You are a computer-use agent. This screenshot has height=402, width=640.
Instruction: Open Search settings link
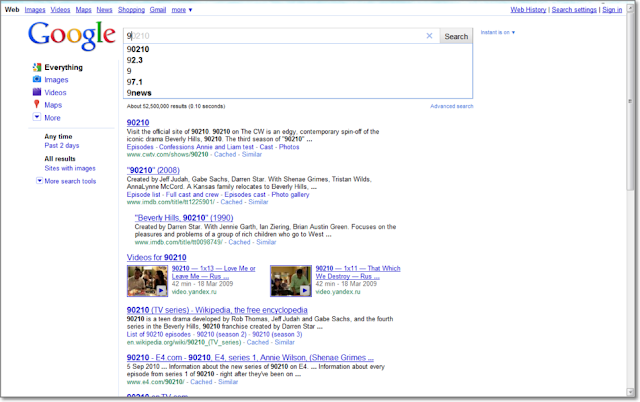(x=574, y=10)
